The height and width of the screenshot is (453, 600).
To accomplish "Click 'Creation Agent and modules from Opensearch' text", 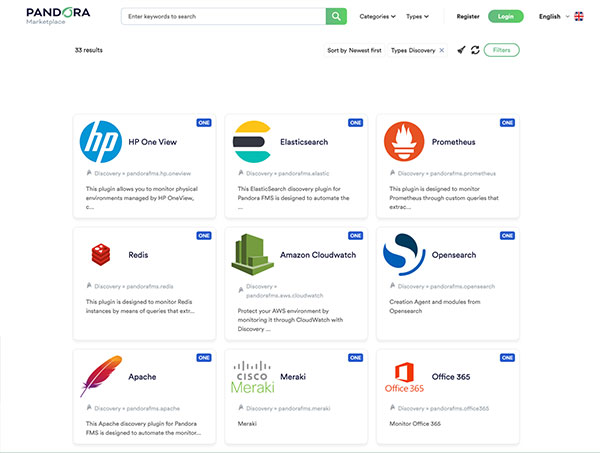I will [435, 306].
